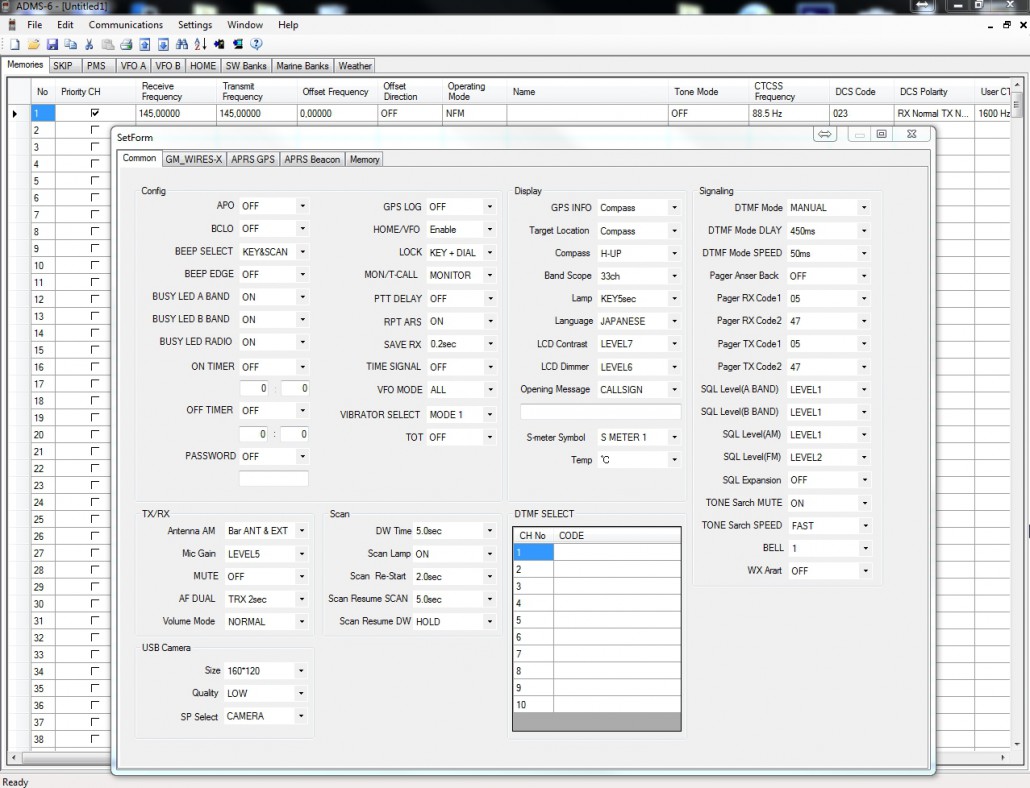This screenshot has width=1030, height=788.
Task: Open the APO dropdown
Action: 302,206
